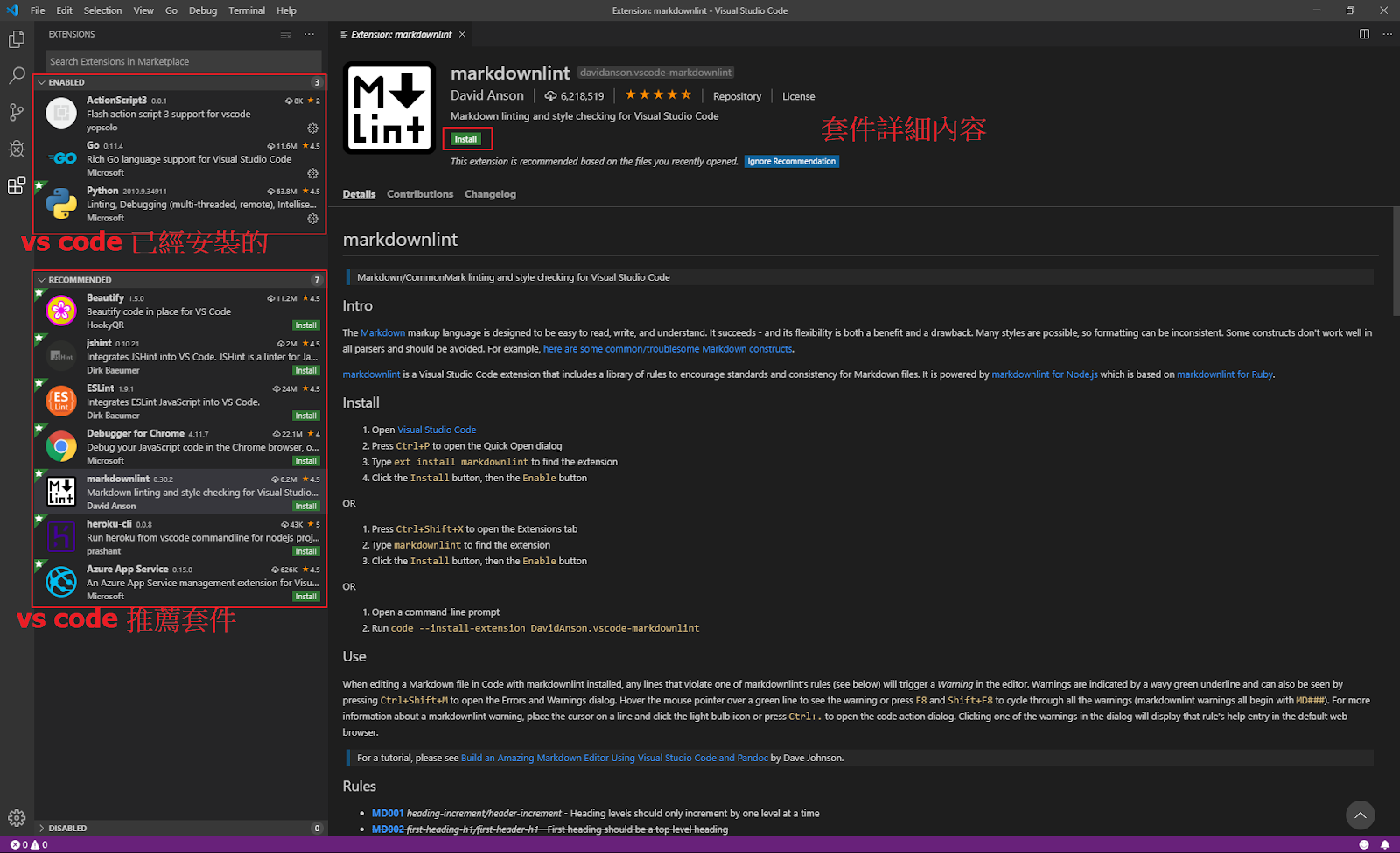Install markdownlint from the details page

465,139
